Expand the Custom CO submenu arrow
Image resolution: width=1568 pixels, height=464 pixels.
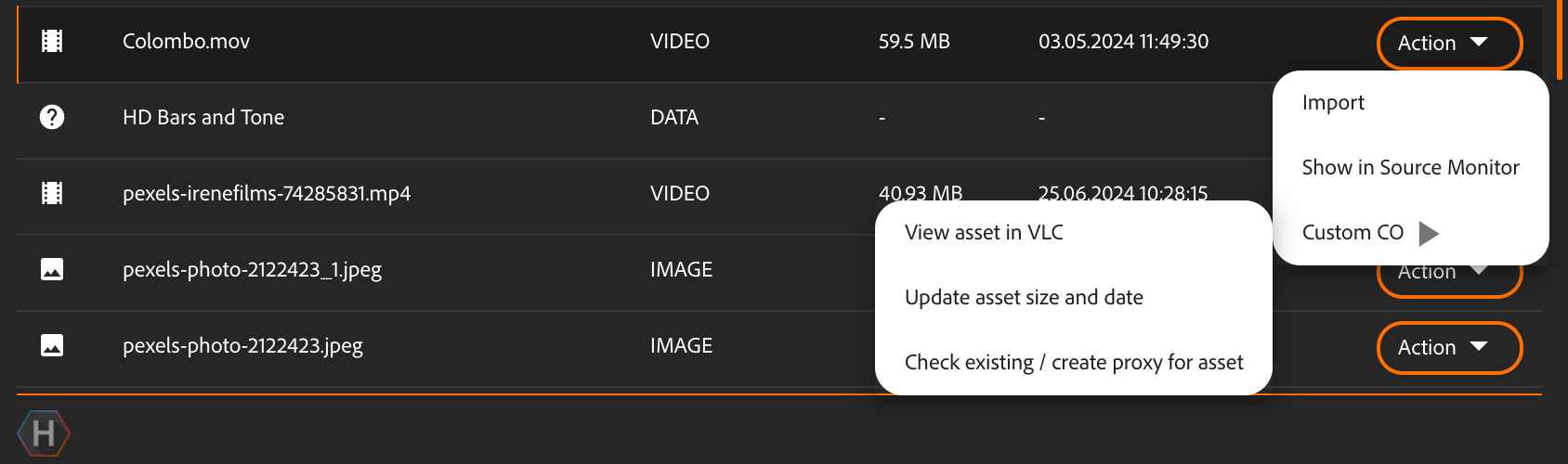coord(1429,233)
